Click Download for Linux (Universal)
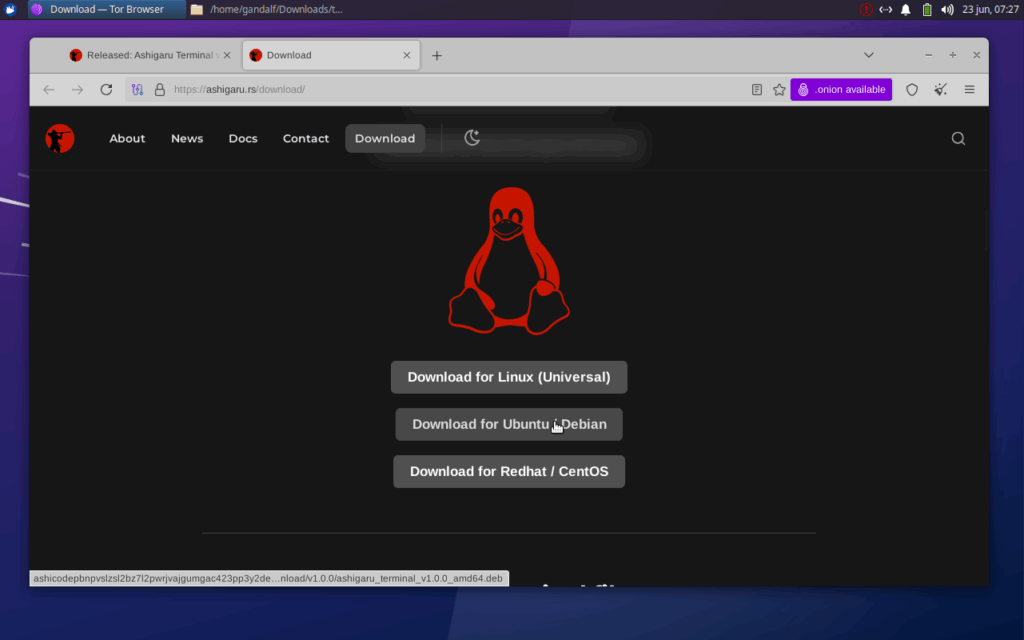The image size is (1024, 640). [509, 377]
